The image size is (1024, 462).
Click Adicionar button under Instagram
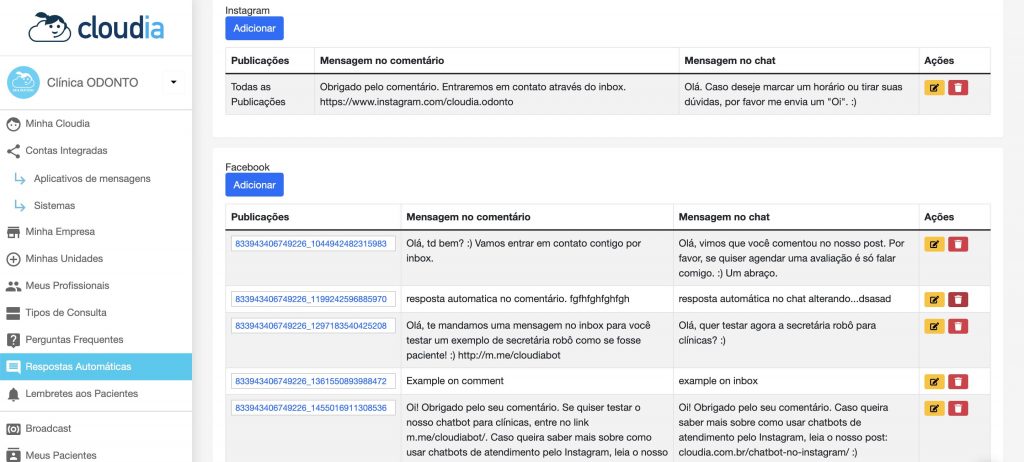click(254, 28)
